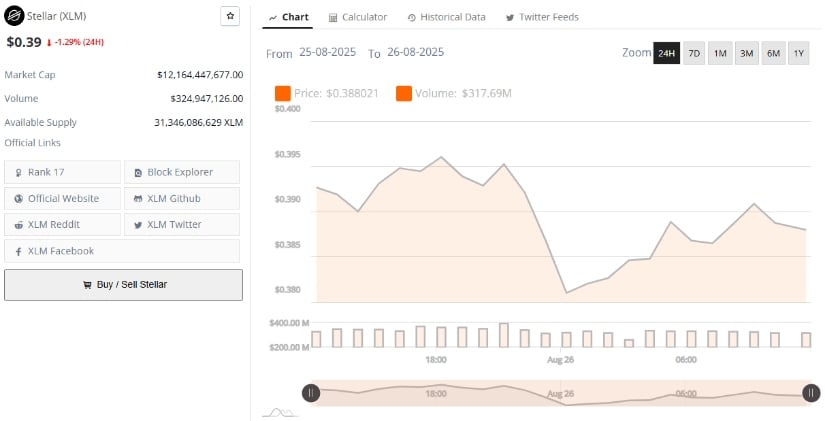Click the calculator icon in tab bar
This screenshot has height=421, width=825.
(333, 18)
